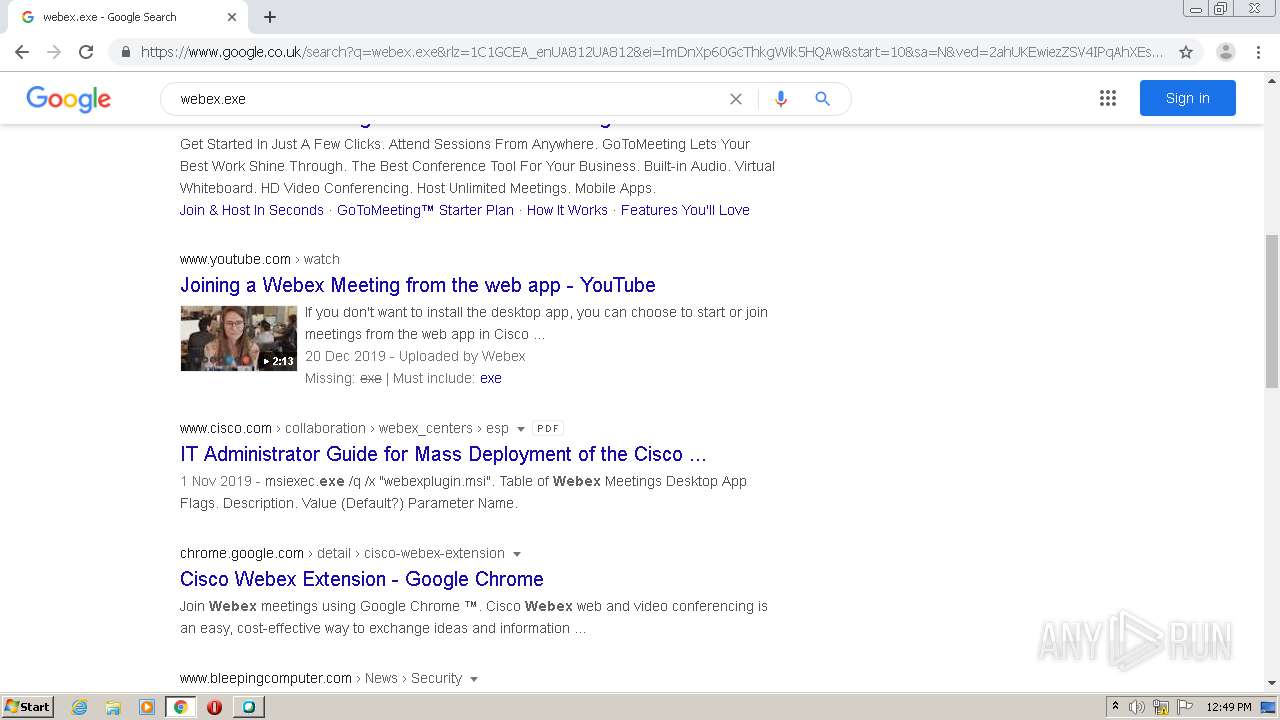Select the Chrome taskbar icon
The height and width of the screenshot is (720, 1280).
point(180,707)
